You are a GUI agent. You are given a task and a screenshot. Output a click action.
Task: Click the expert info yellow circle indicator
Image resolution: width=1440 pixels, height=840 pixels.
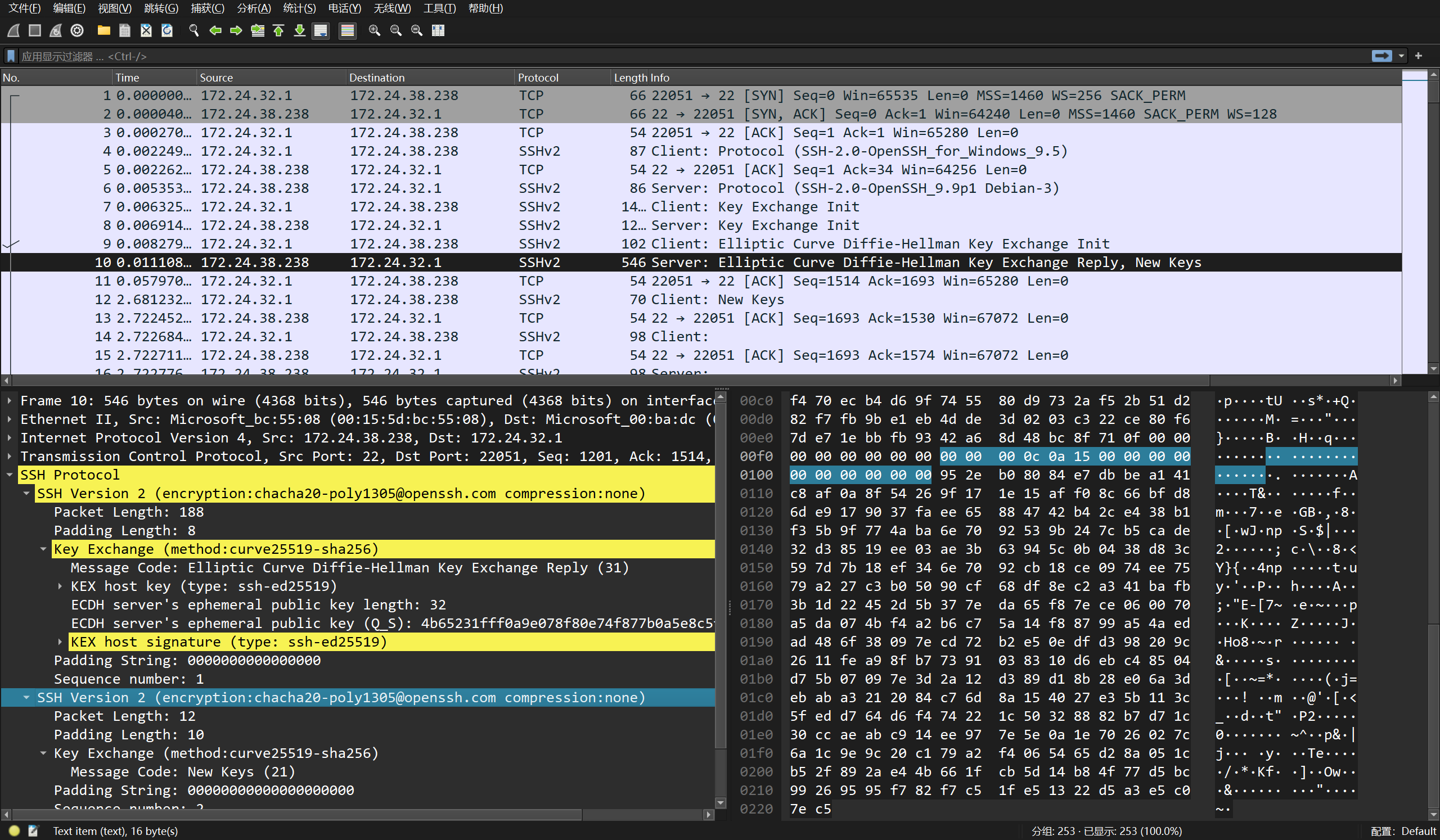[14, 831]
